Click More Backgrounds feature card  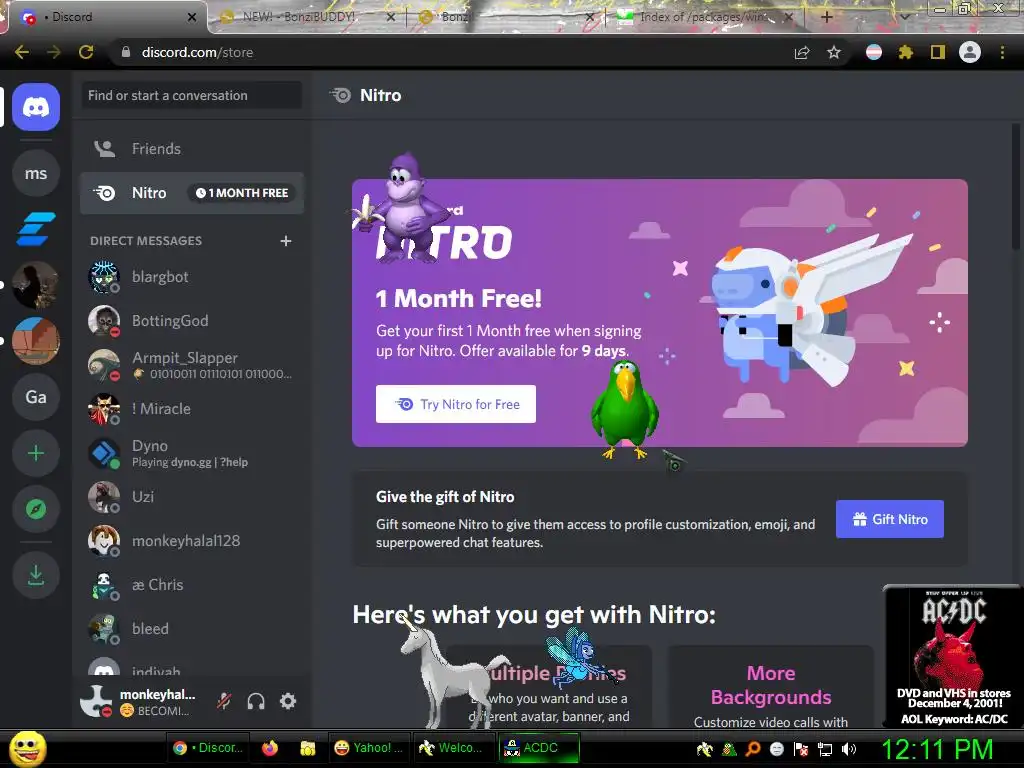point(771,686)
